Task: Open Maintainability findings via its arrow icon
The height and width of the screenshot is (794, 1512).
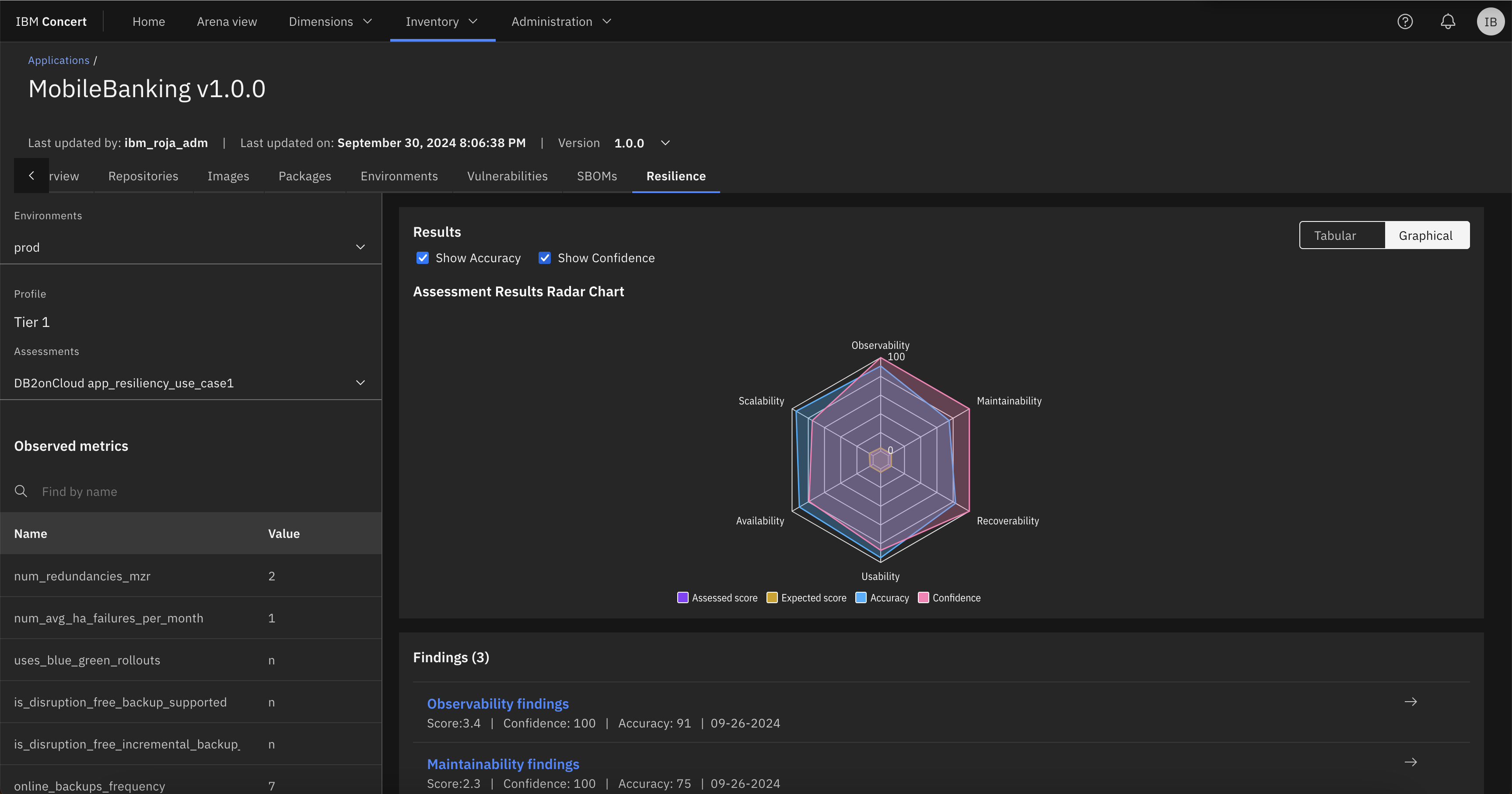Action: pyautogui.click(x=1411, y=762)
